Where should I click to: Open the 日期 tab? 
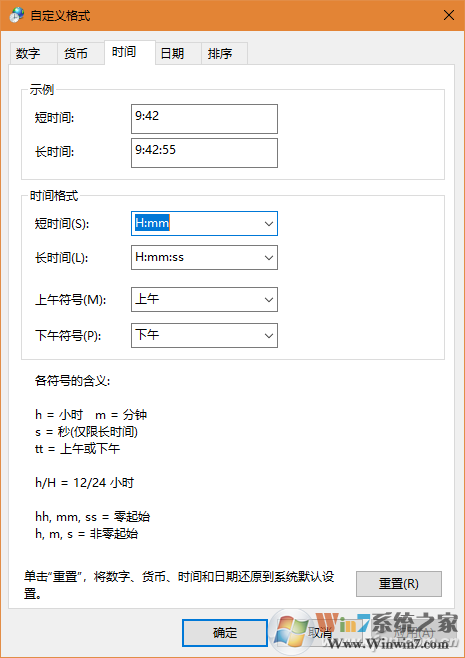point(178,53)
